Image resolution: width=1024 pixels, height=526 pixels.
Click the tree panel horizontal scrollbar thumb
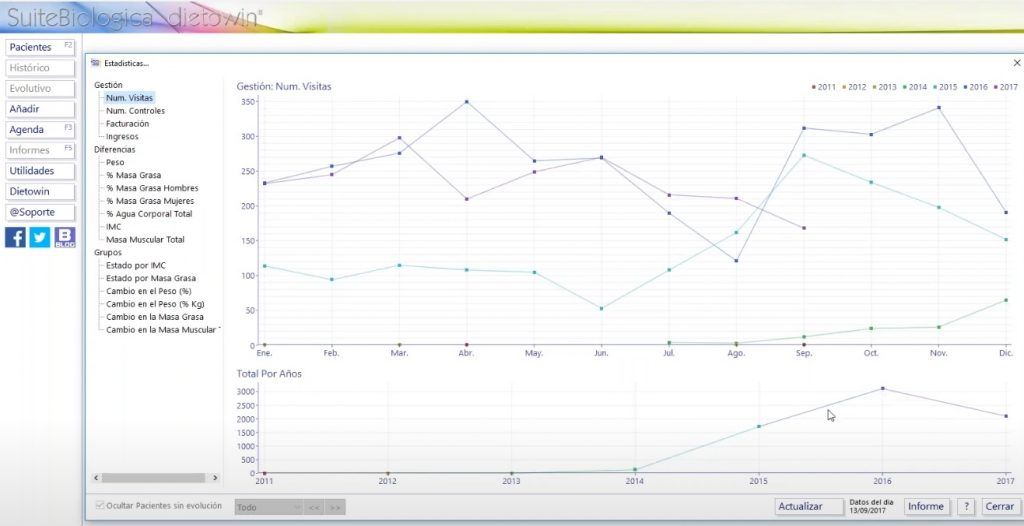[153, 478]
